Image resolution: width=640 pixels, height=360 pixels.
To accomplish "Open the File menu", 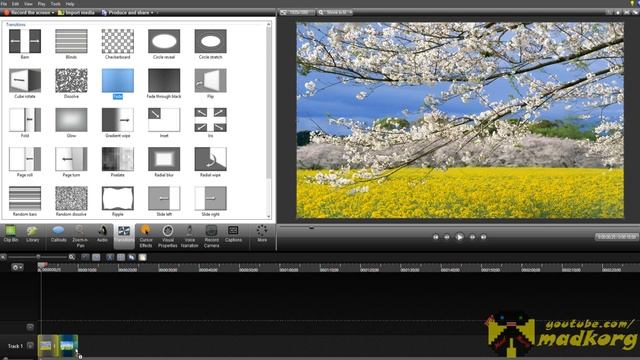I will (4, 4).
